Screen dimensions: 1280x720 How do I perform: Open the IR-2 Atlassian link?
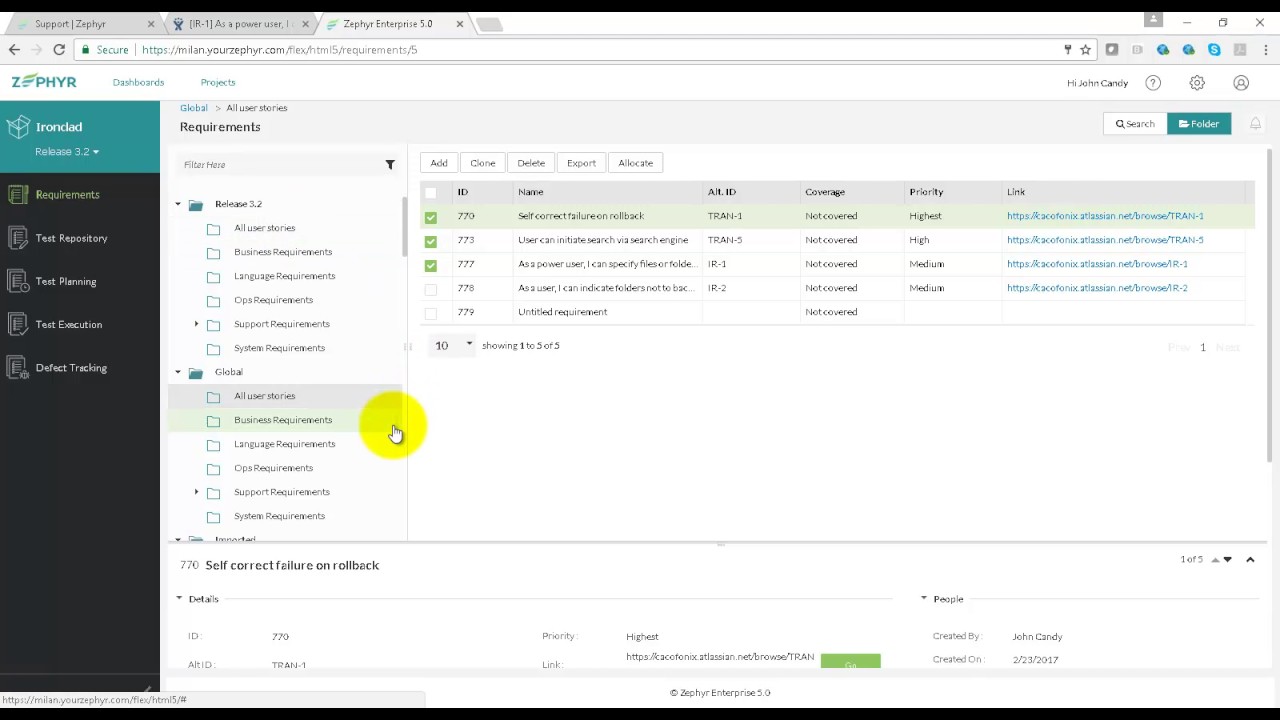tap(1097, 288)
